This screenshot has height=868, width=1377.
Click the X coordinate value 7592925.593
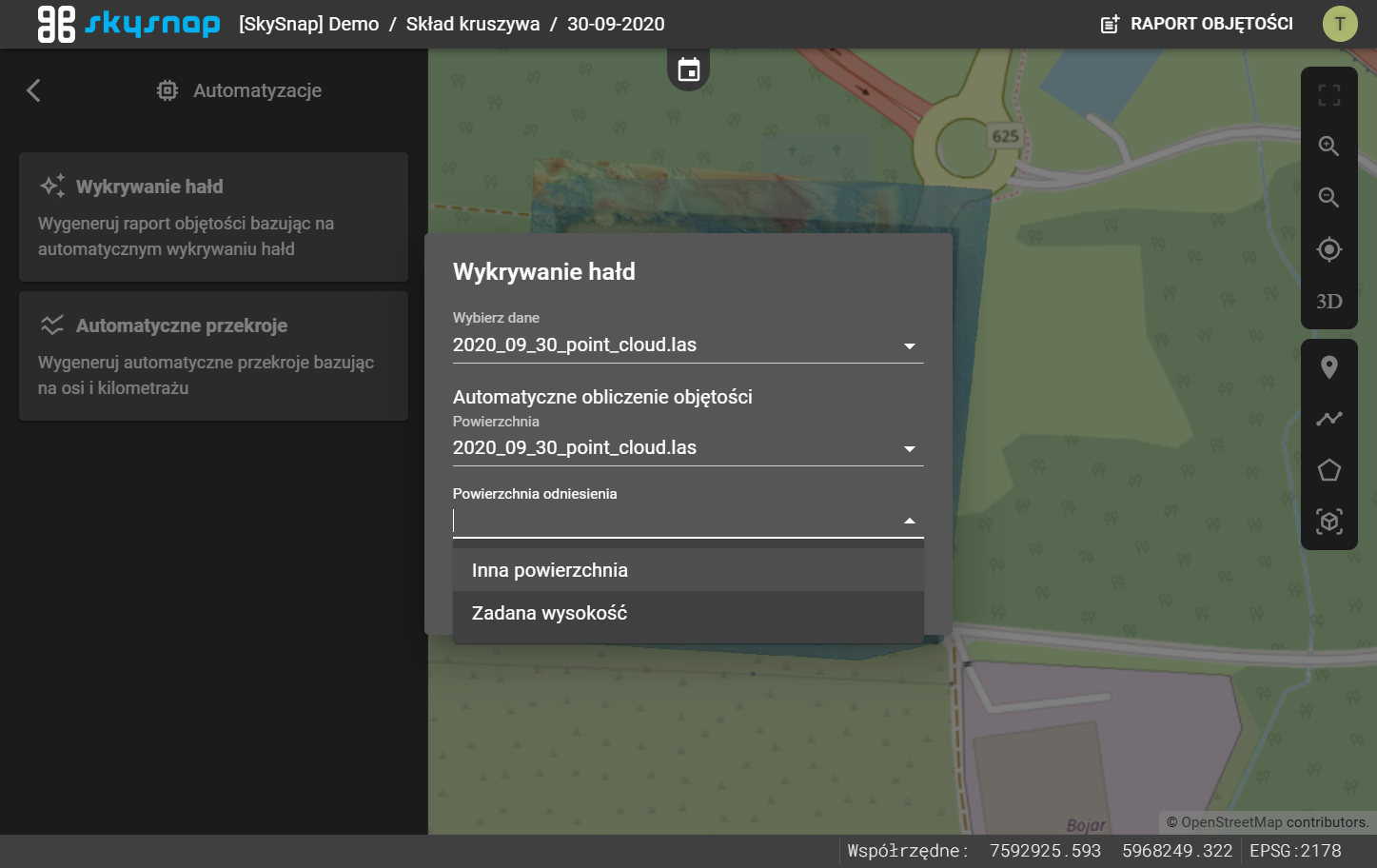(x=1045, y=851)
